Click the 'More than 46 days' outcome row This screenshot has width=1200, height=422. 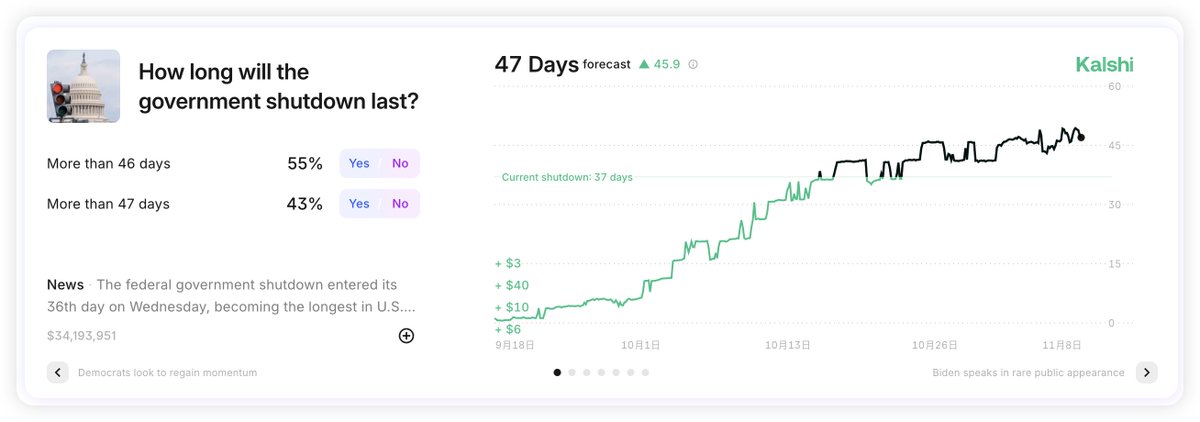tap(109, 163)
